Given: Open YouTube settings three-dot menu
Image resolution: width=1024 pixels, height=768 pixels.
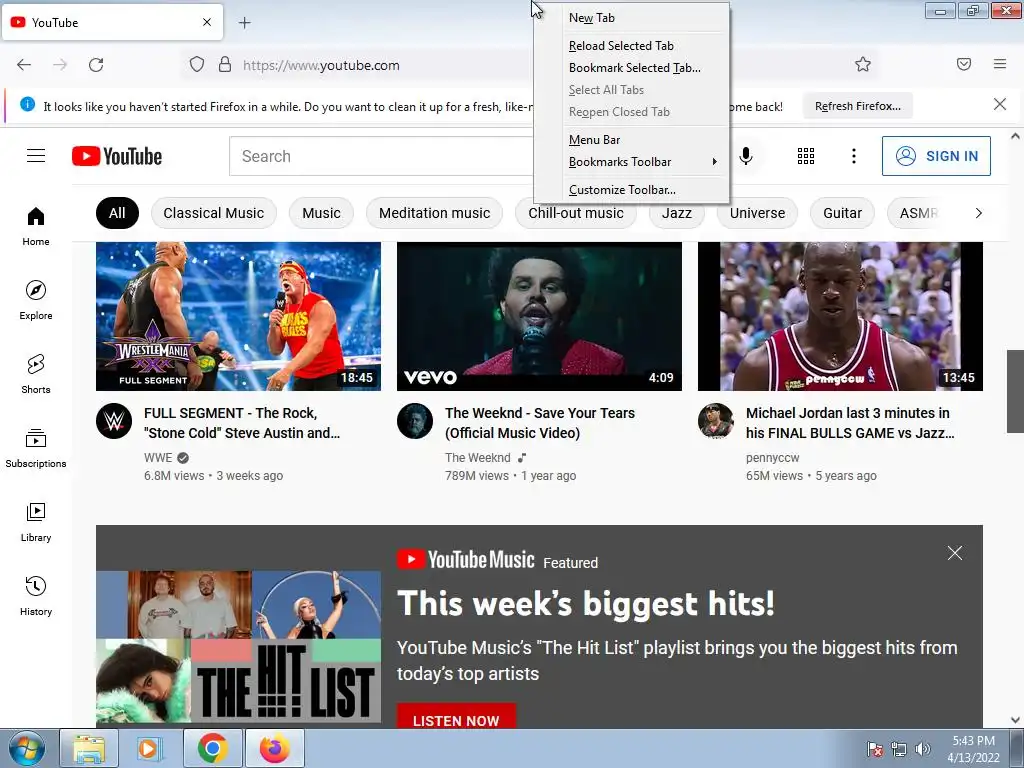Looking at the screenshot, I should [x=854, y=156].
